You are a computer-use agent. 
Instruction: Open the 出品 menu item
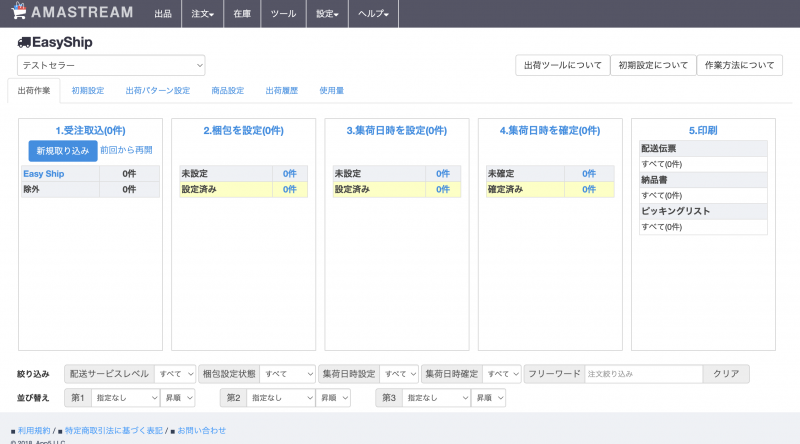coord(163,14)
